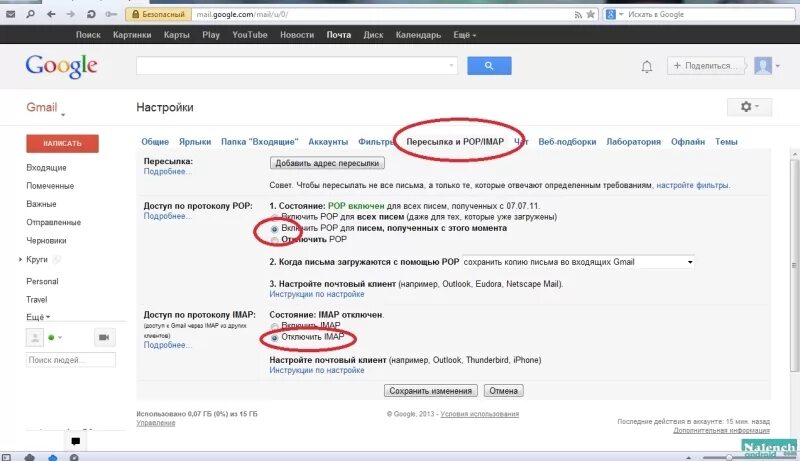The image size is (800, 461).
Task: Bookmark page with the star icon
Action: (x=590, y=14)
